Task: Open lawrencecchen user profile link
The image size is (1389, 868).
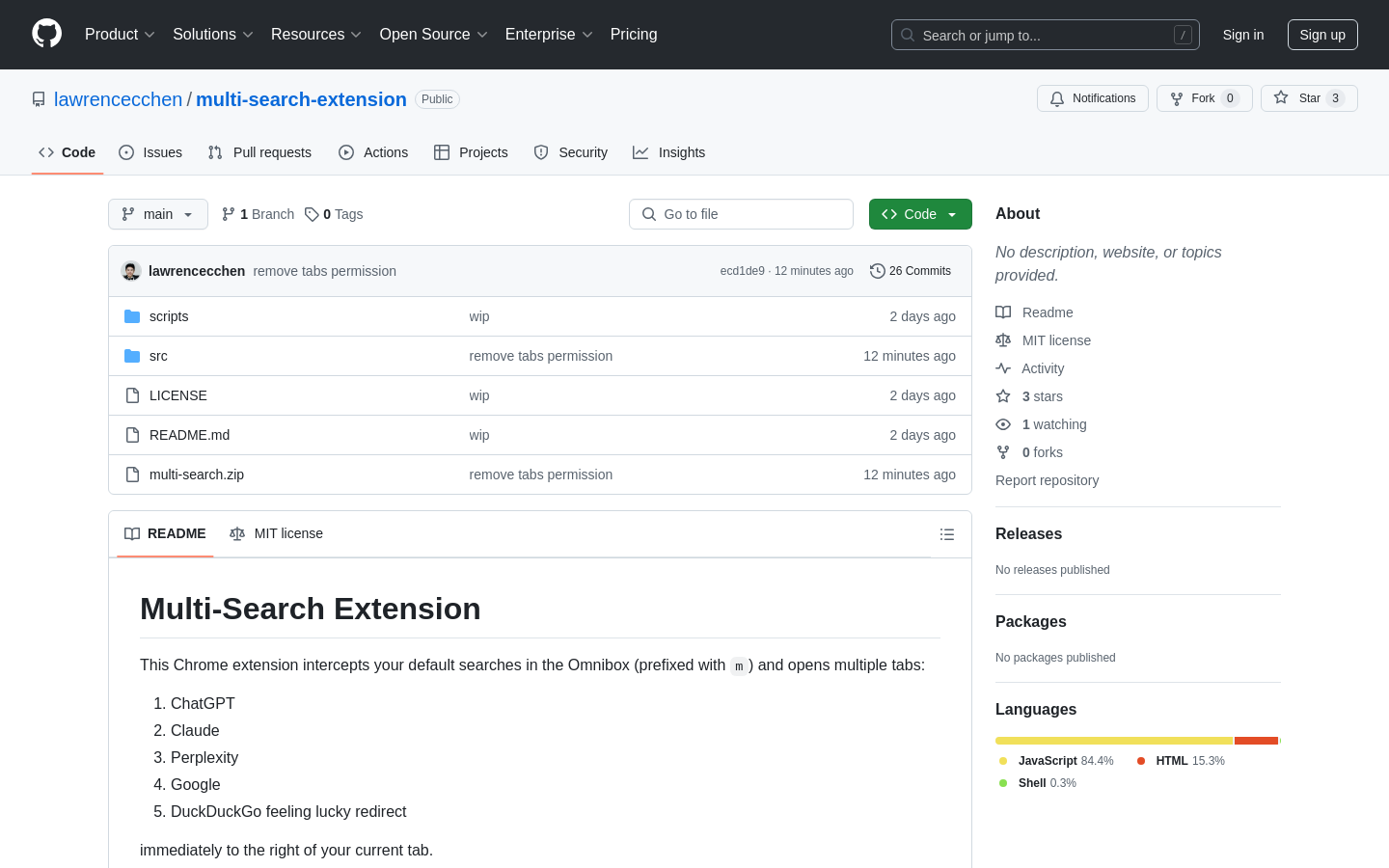Action: 118,99
